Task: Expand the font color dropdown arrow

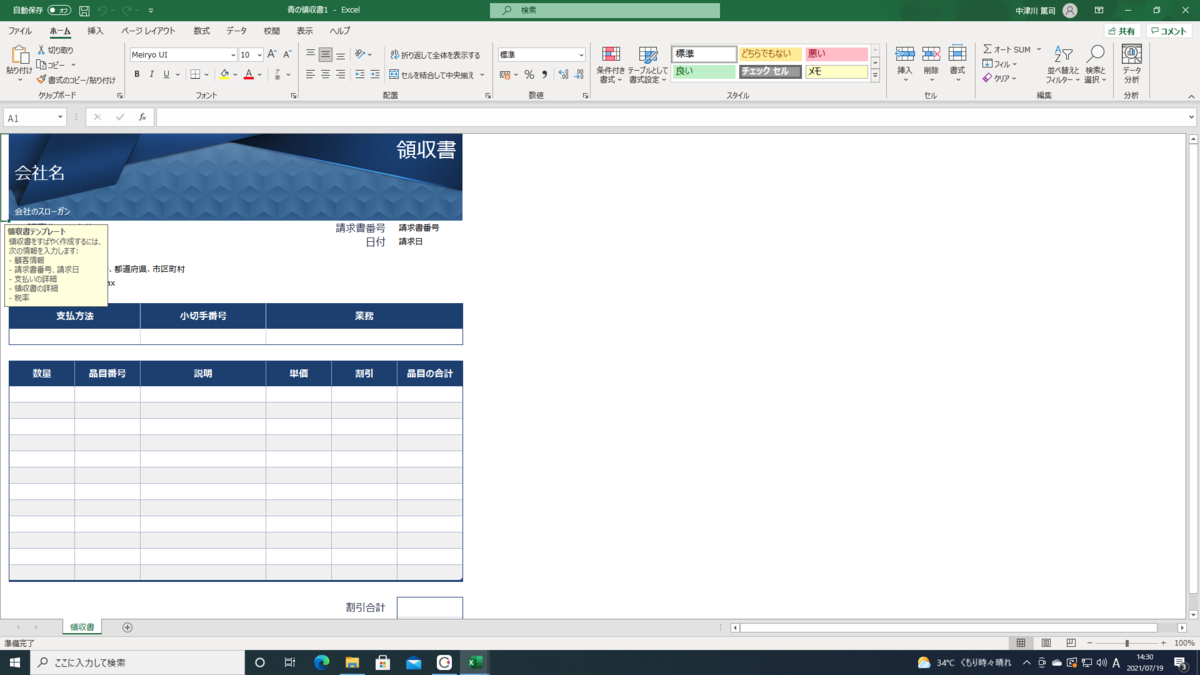Action: 259,75
